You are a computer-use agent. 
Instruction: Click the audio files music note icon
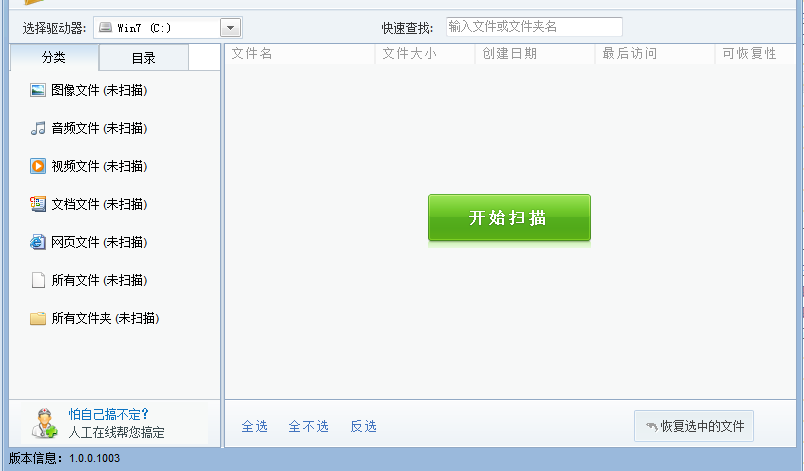(x=38, y=128)
